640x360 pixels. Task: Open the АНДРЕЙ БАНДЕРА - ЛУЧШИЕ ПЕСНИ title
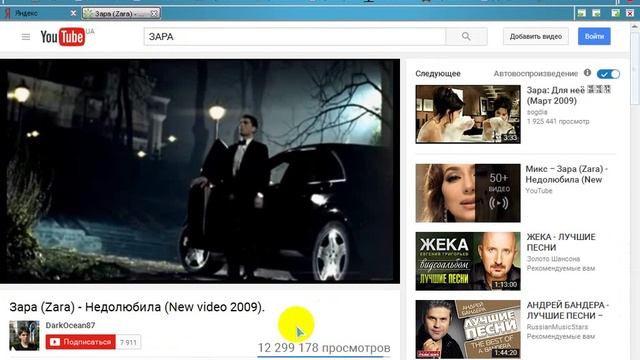[x=567, y=310]
